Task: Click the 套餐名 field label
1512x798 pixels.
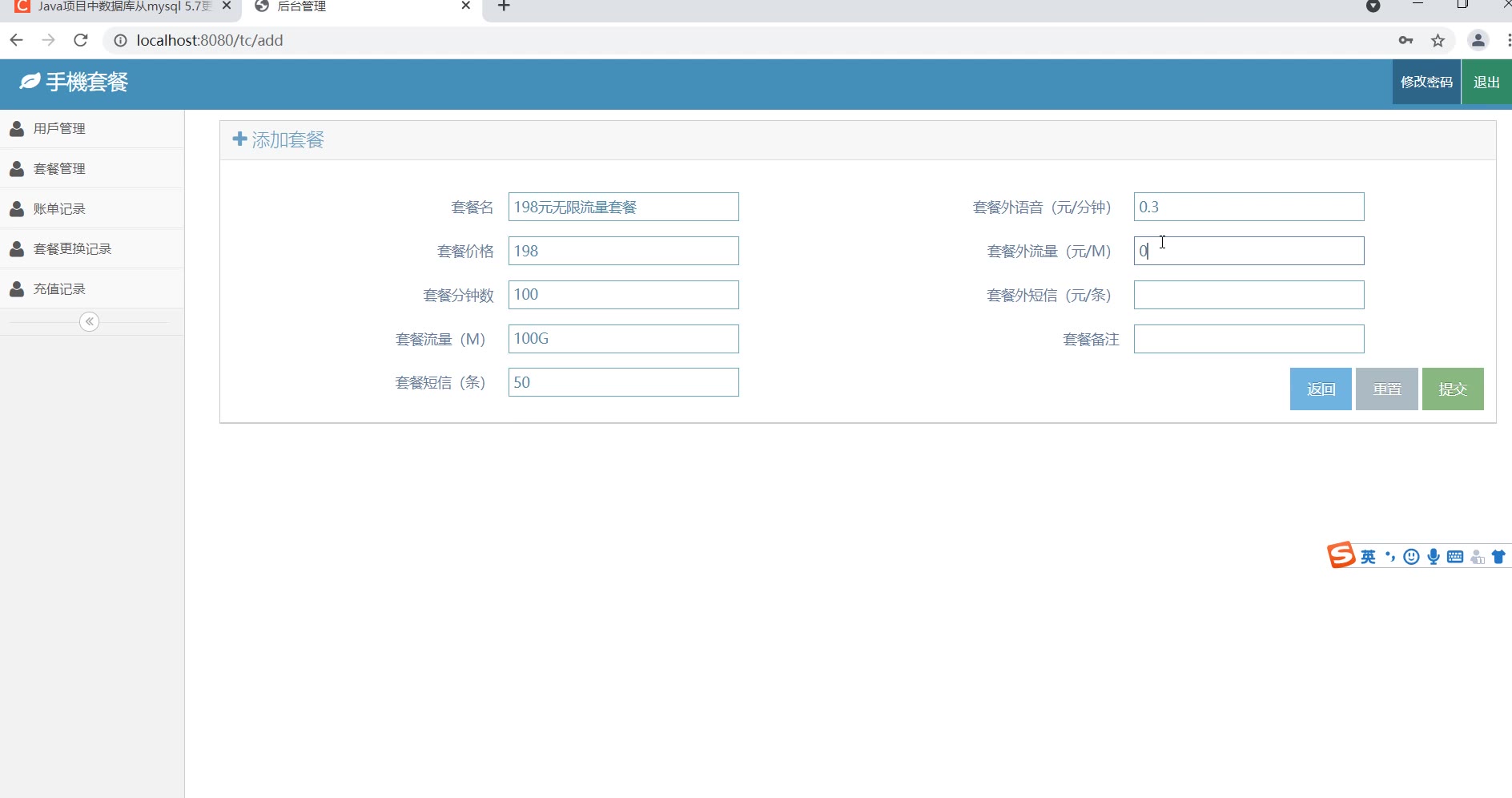Action: (472, 208)
